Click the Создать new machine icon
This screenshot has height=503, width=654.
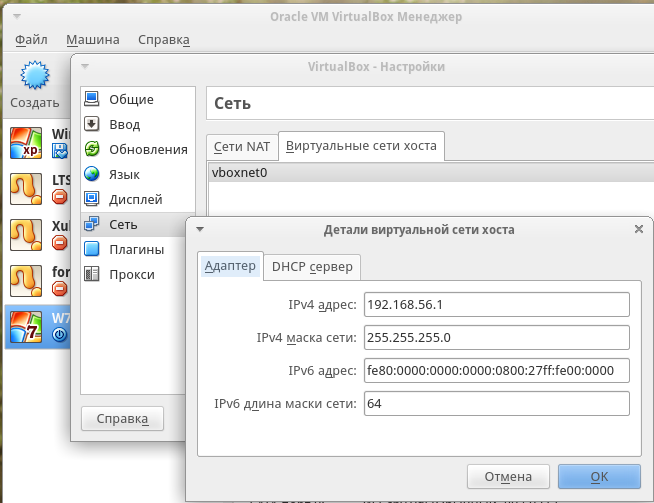[x=35, y=75]
